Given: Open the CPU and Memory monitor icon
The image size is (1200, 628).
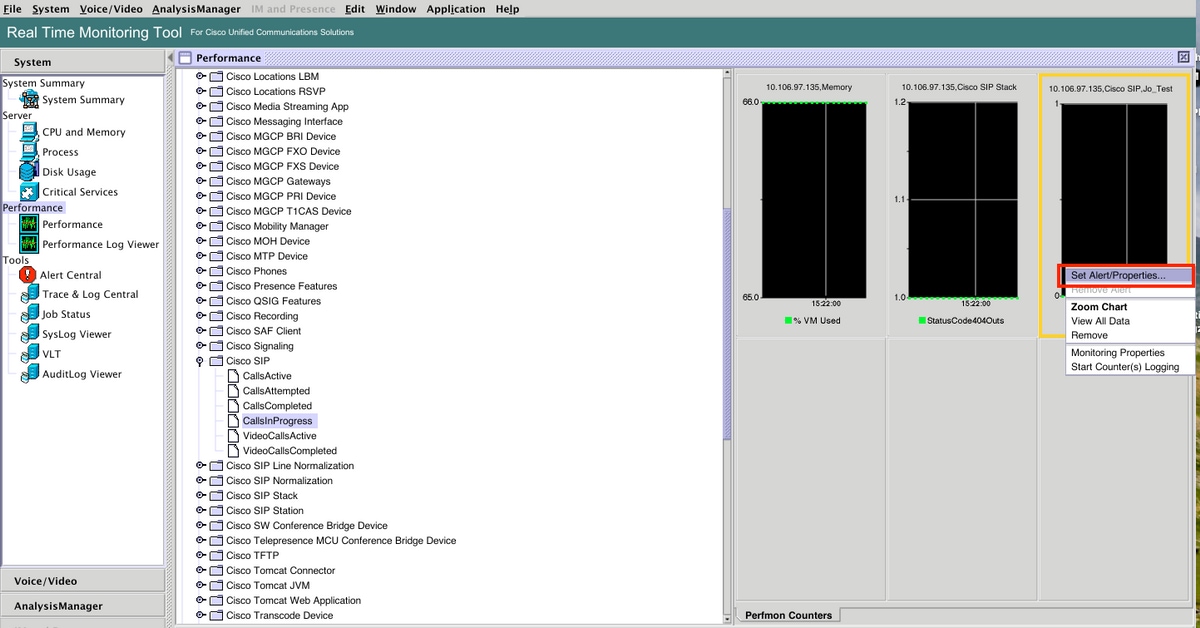Looking at the screenshot, I should click(x=29, y=132).
